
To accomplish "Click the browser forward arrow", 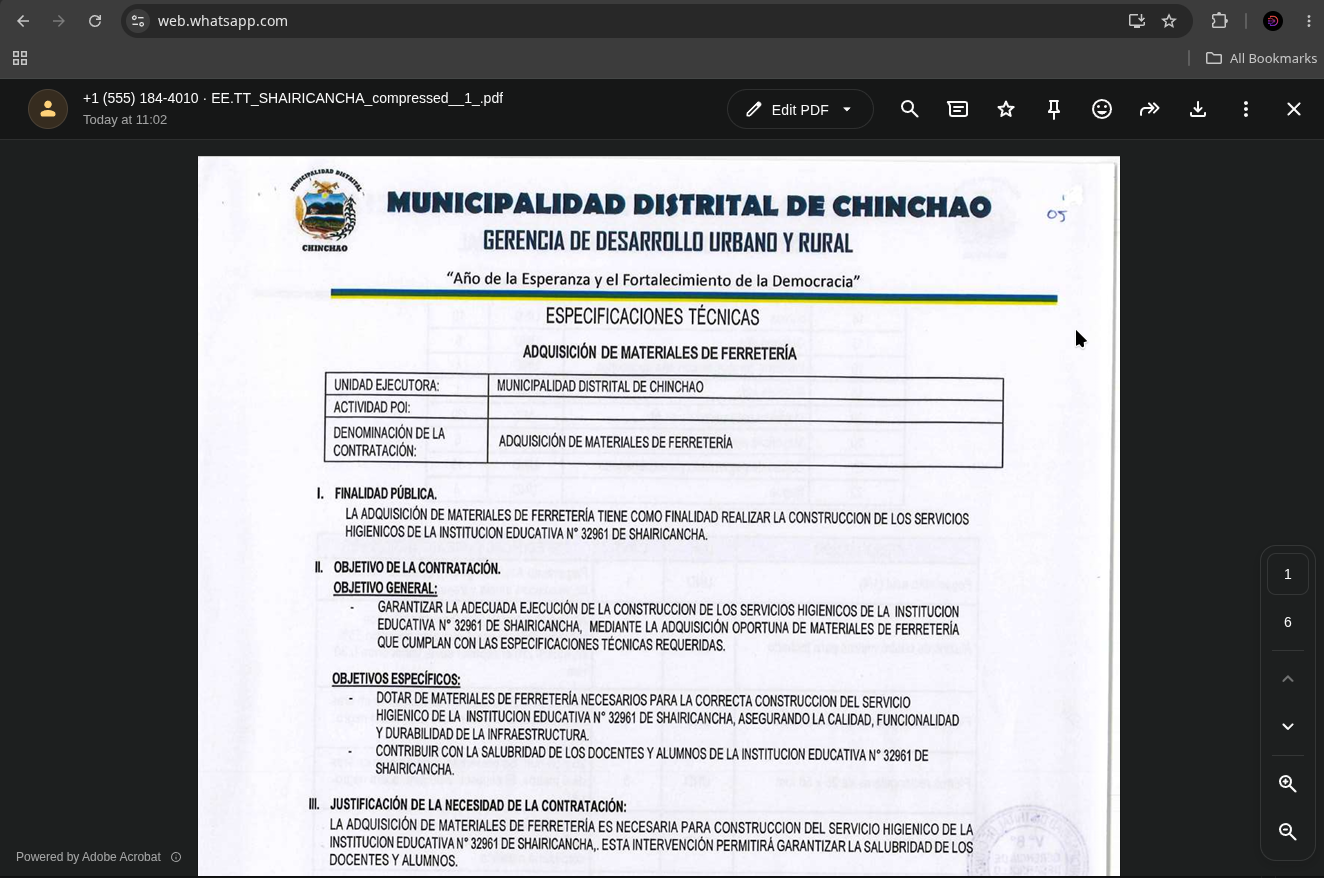I will 59,20.
